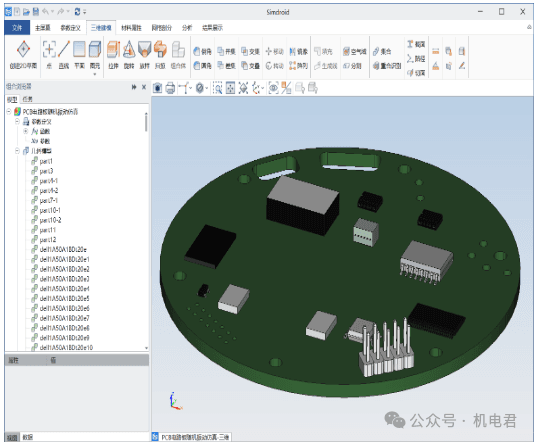The width and height of the screenshot is (534, 442).
Task: Click the boolean Subtract tool
Action: [226, 65]
